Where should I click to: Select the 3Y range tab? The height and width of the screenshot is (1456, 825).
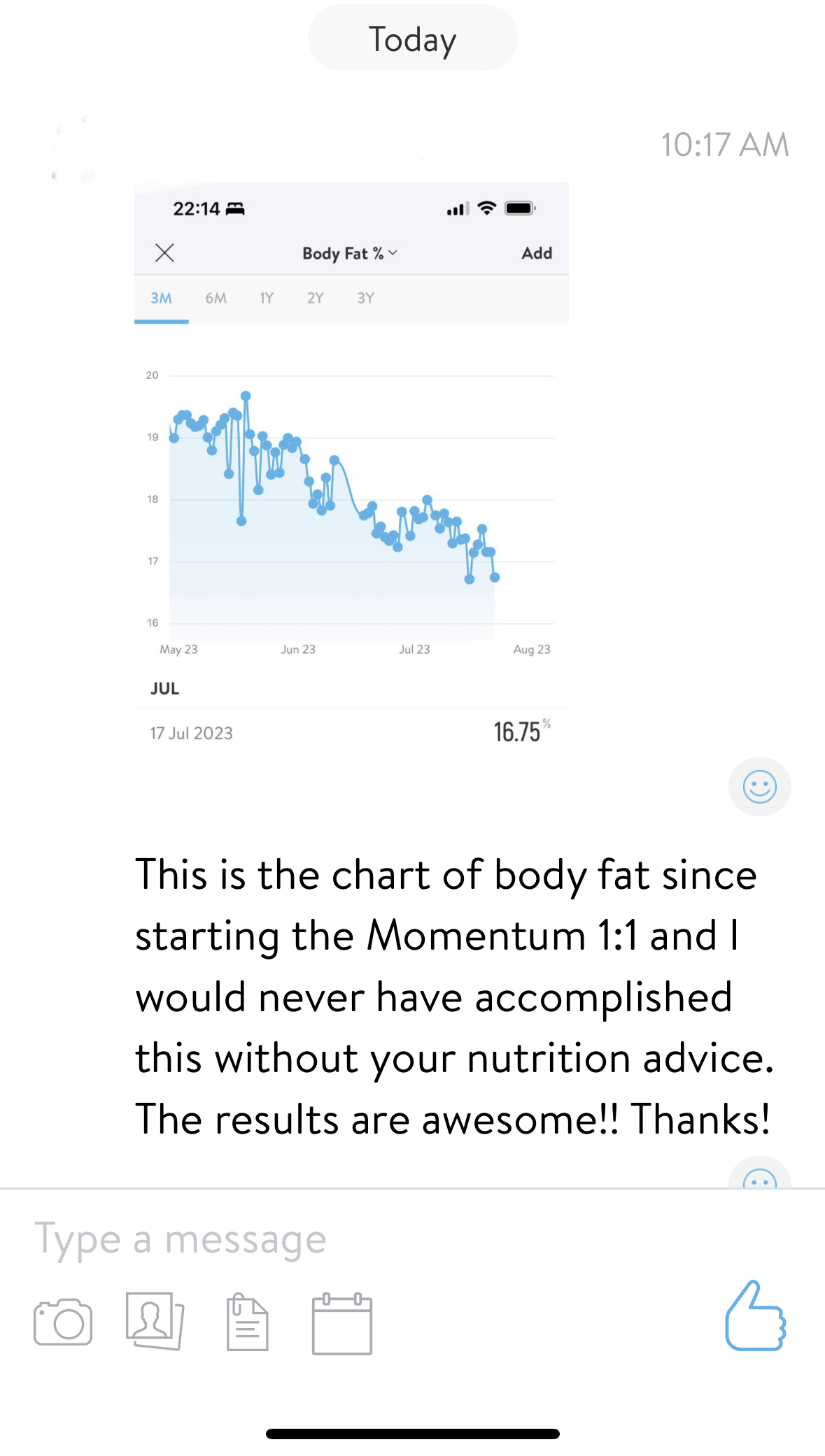point(365,299)
